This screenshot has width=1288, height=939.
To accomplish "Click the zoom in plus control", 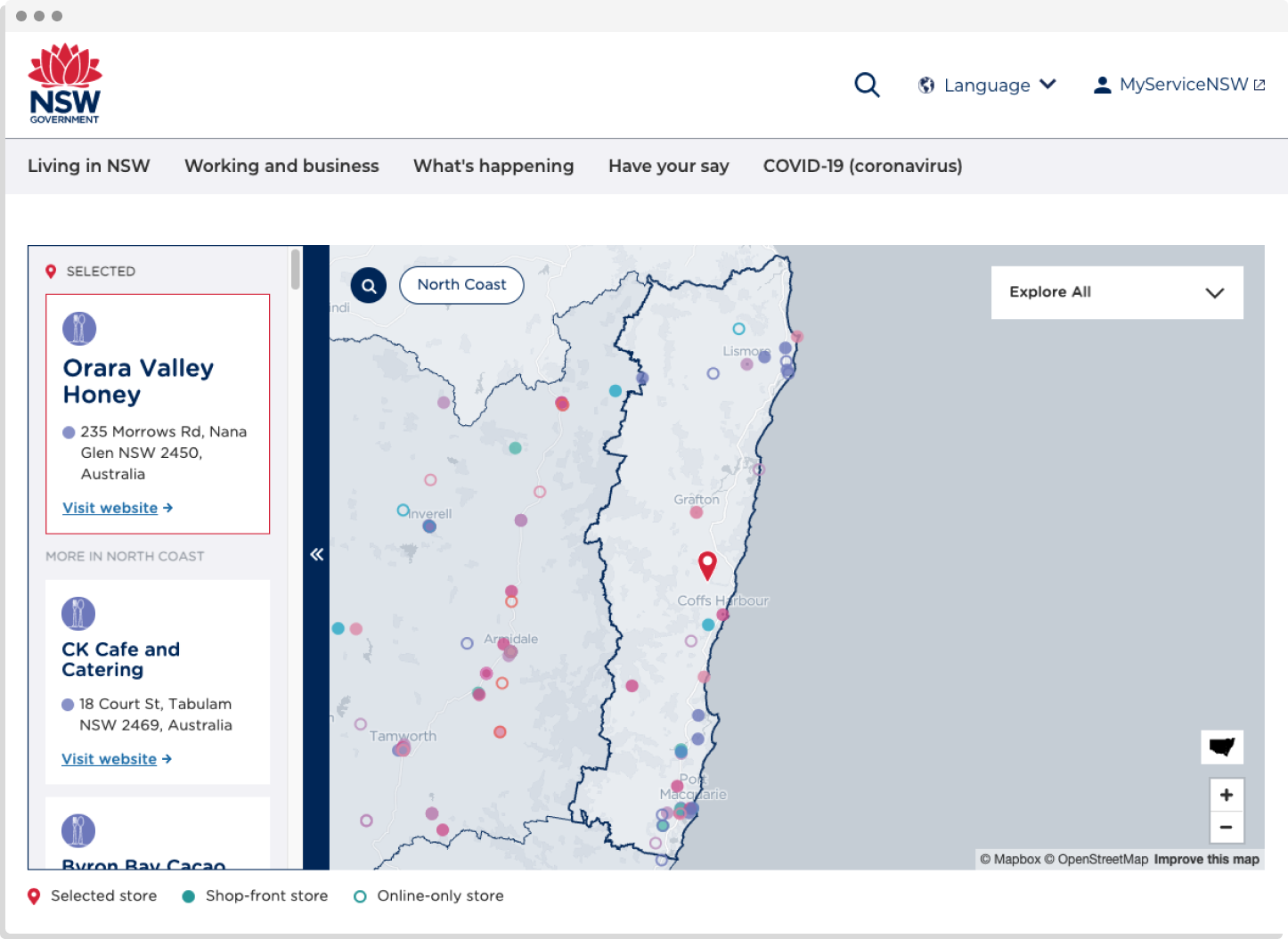I will coord(1227,795).
